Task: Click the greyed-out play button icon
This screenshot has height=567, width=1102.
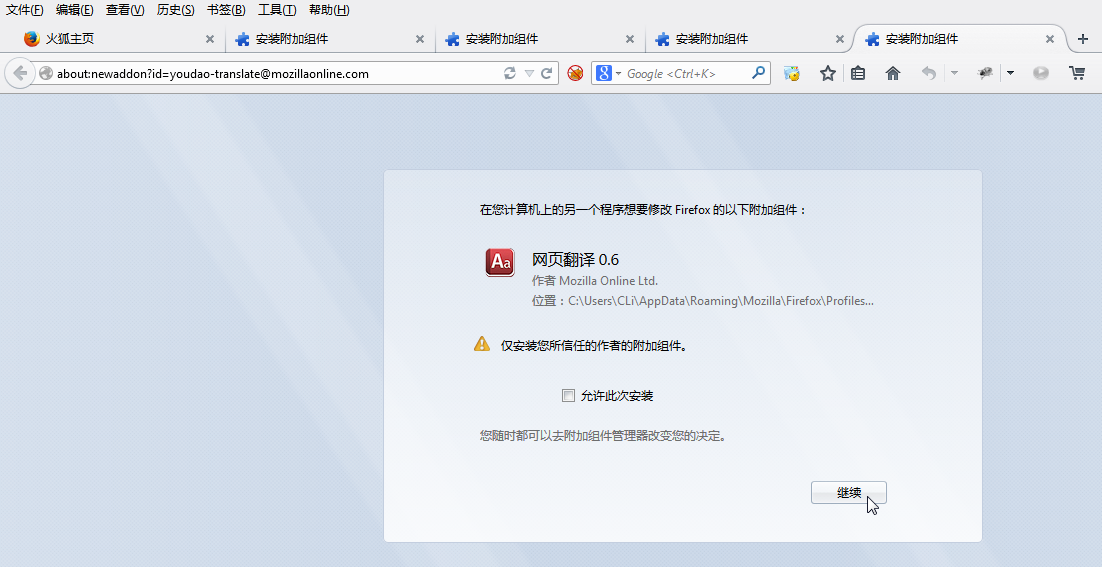Action: click(x=1041, y=73)
